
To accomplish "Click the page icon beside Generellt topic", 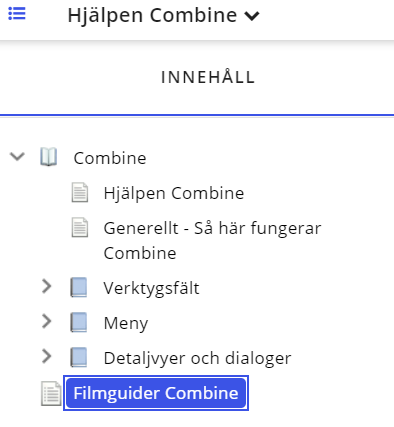I will click(x=80, y=227).
